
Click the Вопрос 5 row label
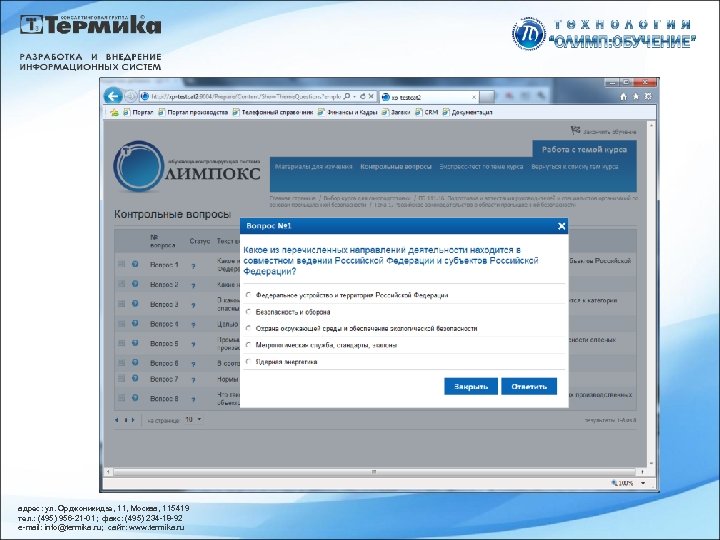point(164,343)
